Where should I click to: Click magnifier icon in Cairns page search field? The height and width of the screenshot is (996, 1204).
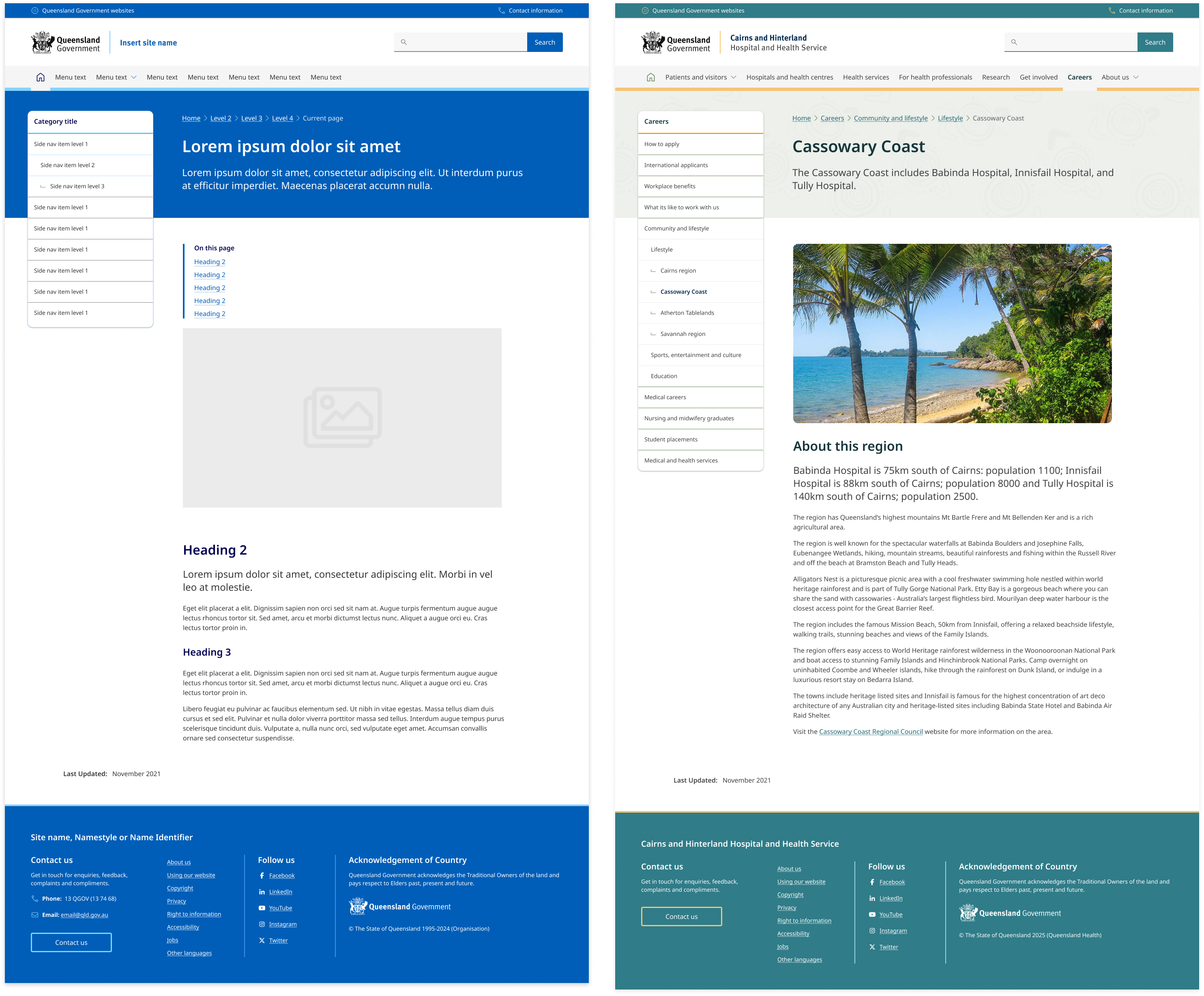click(x=1014, y=42)
